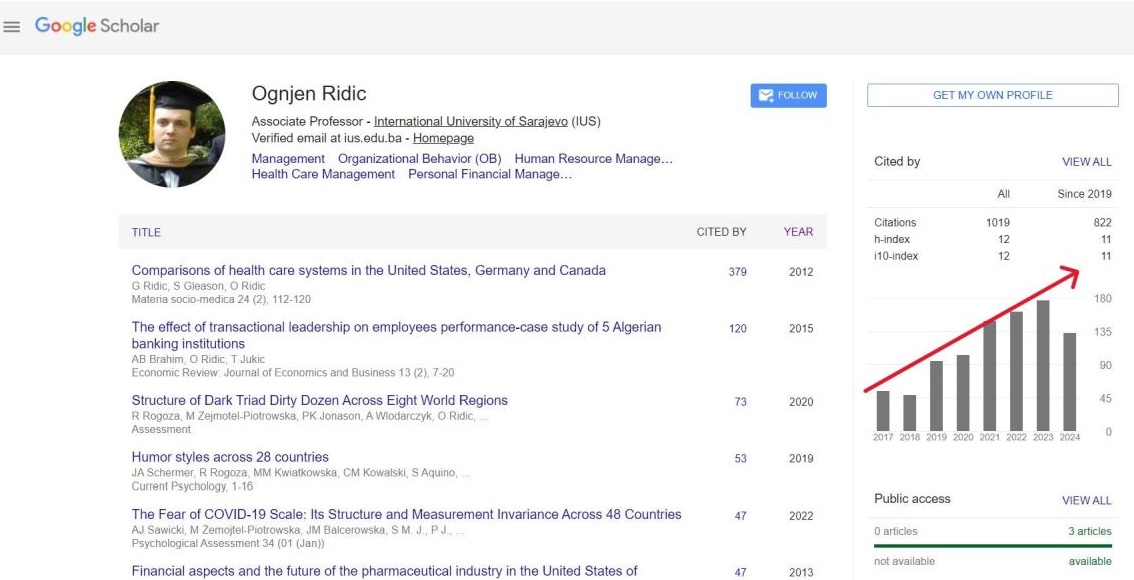This screenshot has width=1134, height=580.
Task: Click the Google Scholar logo
Action: click(97, 26)
